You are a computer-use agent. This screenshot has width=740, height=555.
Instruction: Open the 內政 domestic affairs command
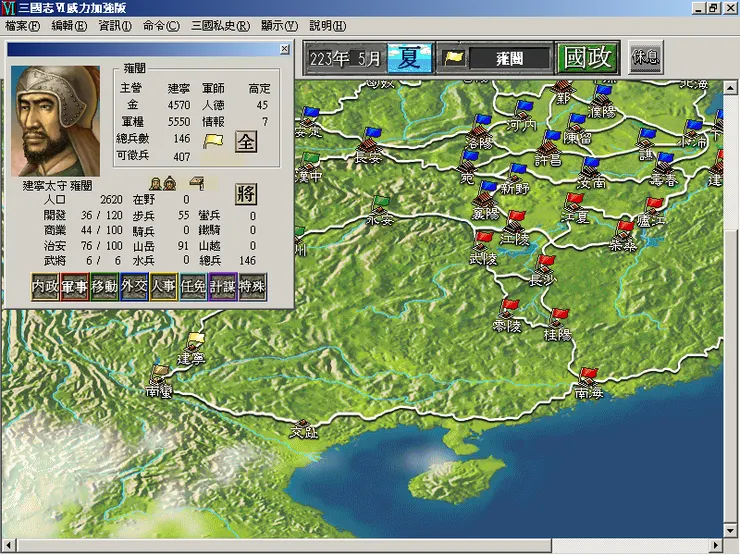click(x=45, y=286)
